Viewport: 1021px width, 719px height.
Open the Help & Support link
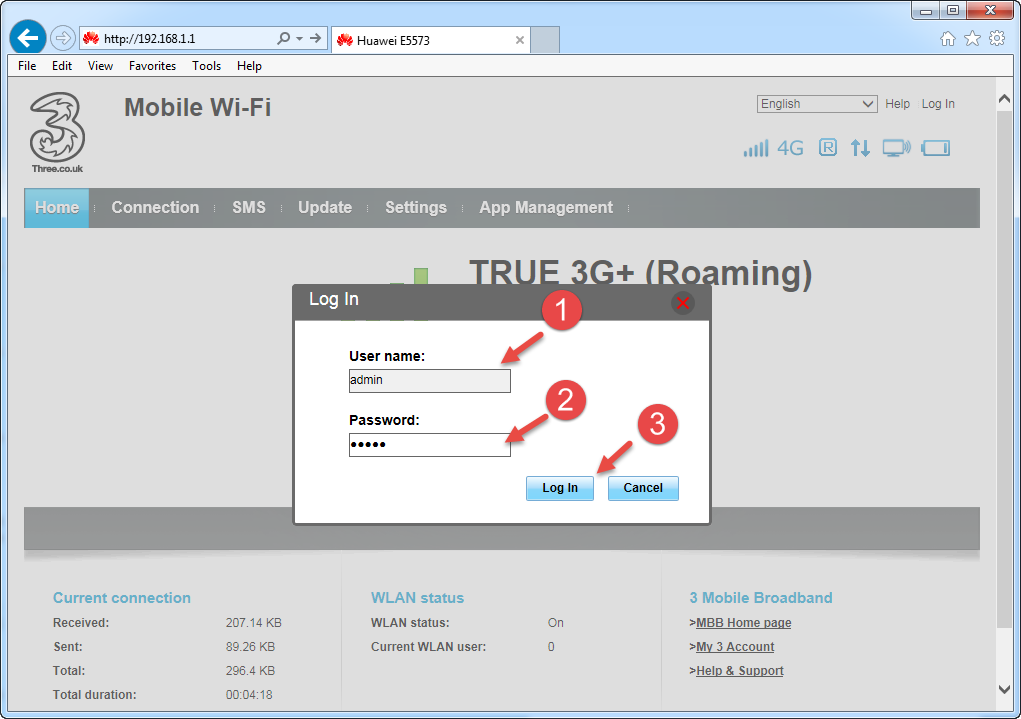coord(740,671)
